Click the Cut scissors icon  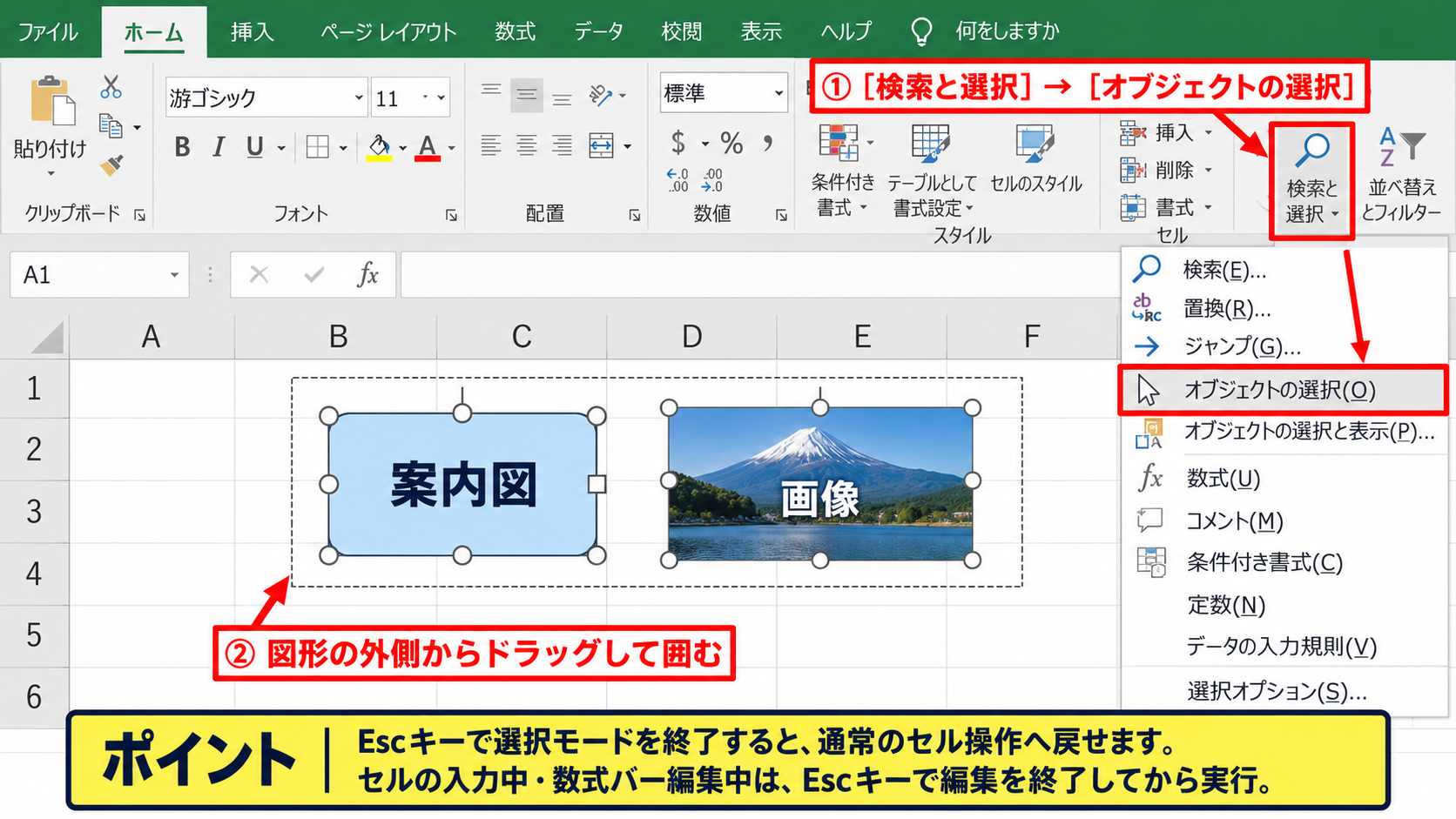tap(111, 87)
